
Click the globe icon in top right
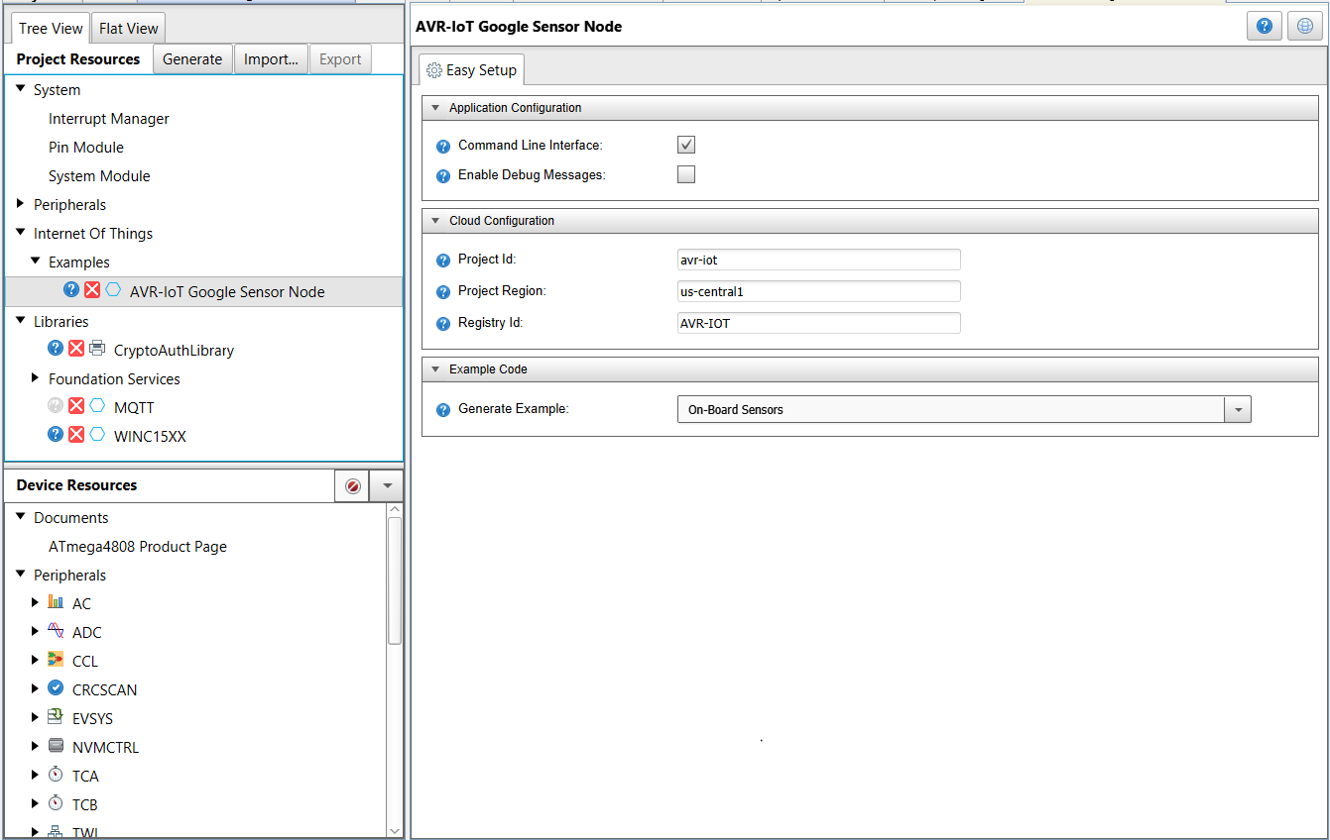coord(1304,27)
